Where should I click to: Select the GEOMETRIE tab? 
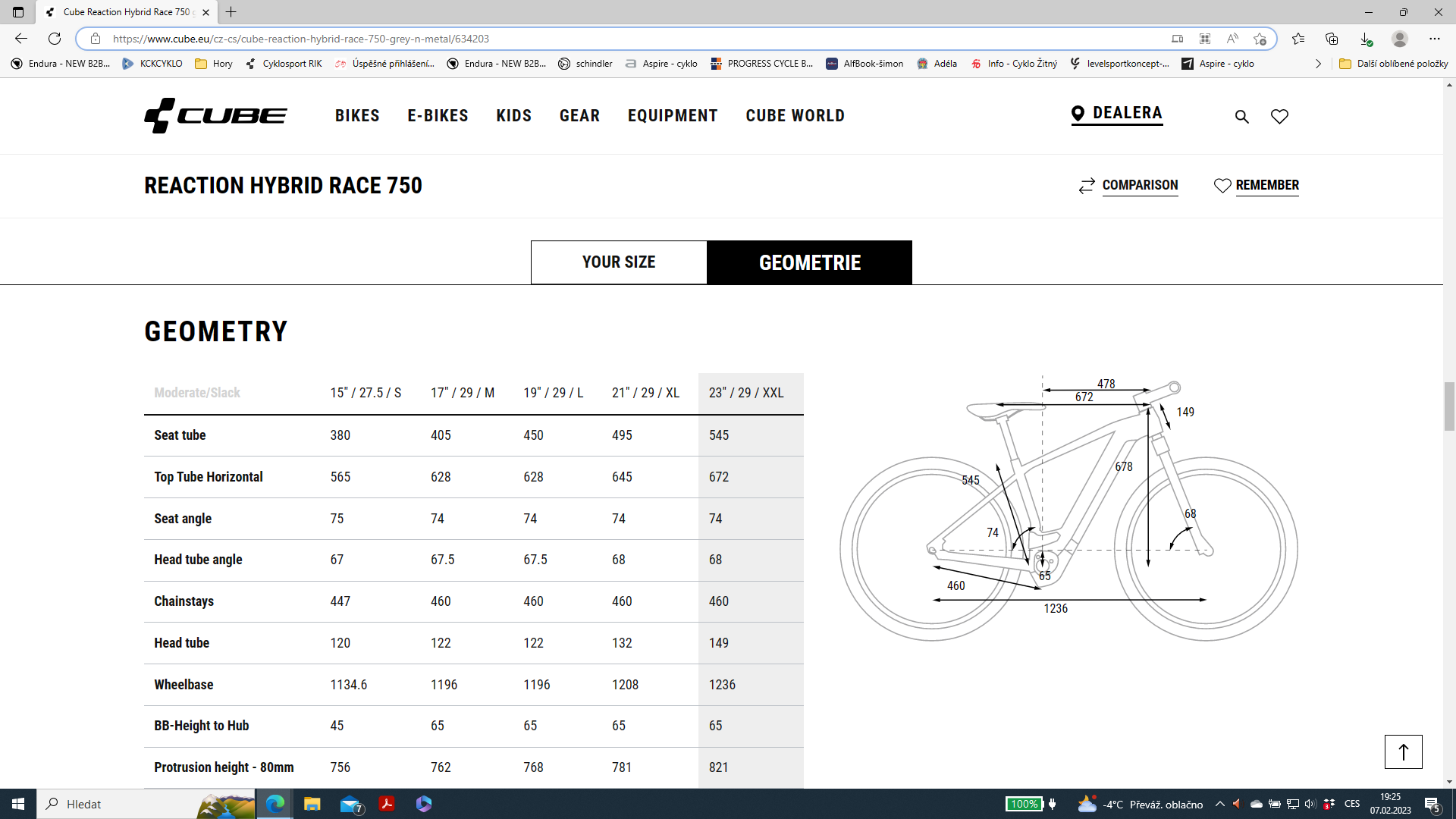(x=809, y=262)
